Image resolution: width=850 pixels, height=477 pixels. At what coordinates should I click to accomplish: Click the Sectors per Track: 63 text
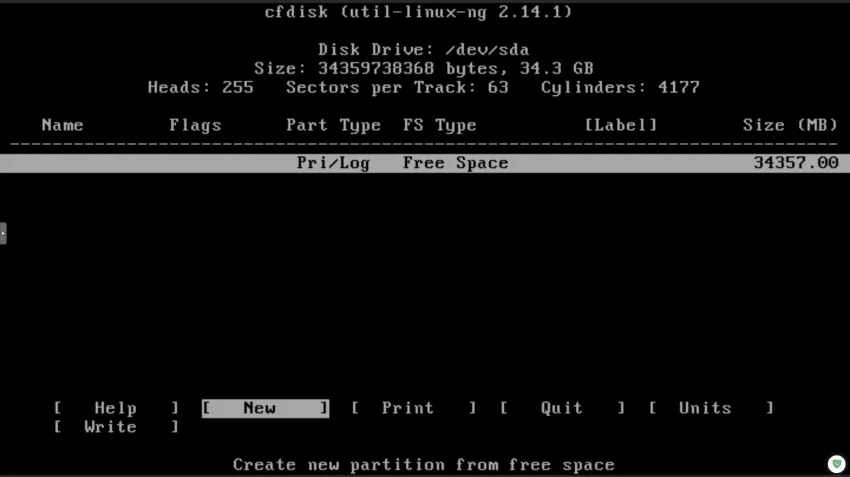[x=397, y=88]
